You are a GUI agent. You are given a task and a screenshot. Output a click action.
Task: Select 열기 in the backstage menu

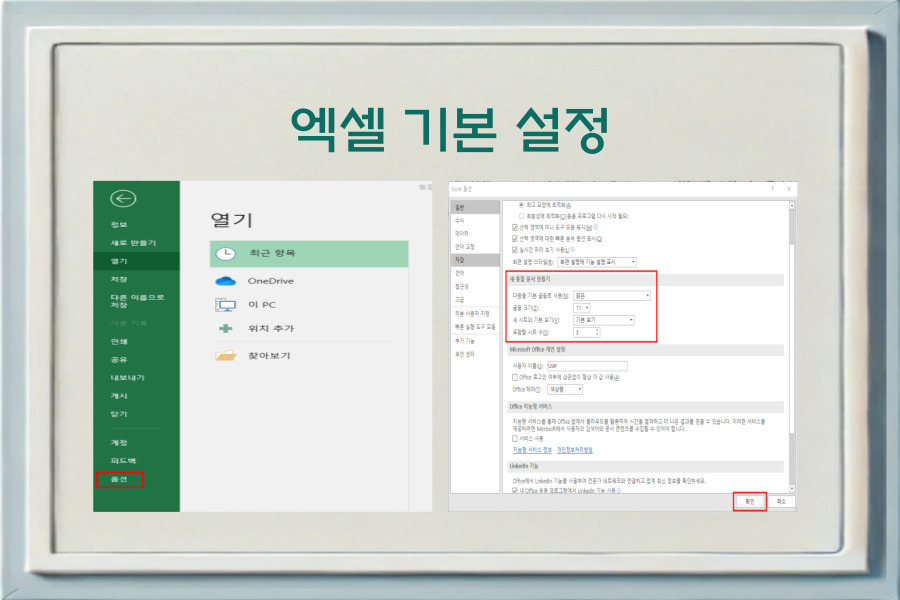pyautogui.click(x=137, y=261)
